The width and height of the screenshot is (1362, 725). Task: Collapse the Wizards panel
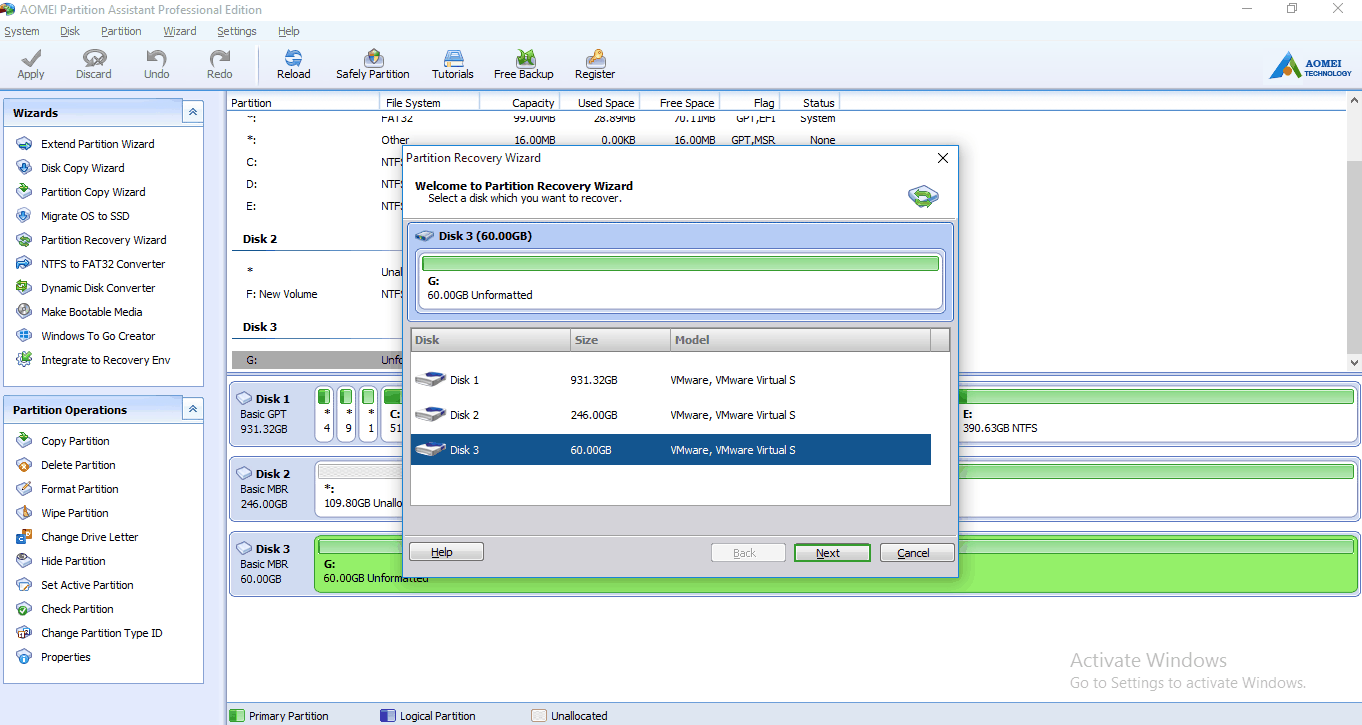(x=192, y=113)
